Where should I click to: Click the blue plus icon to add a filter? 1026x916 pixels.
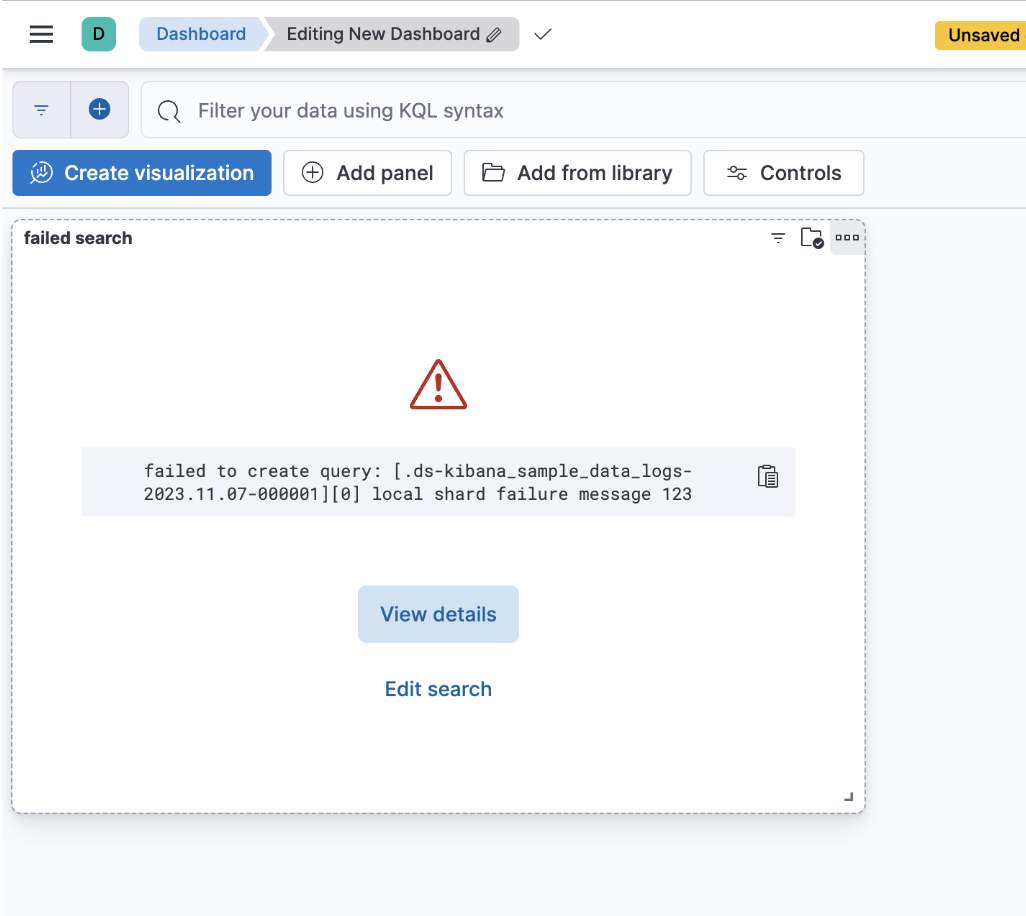click(x=99, y=110)
